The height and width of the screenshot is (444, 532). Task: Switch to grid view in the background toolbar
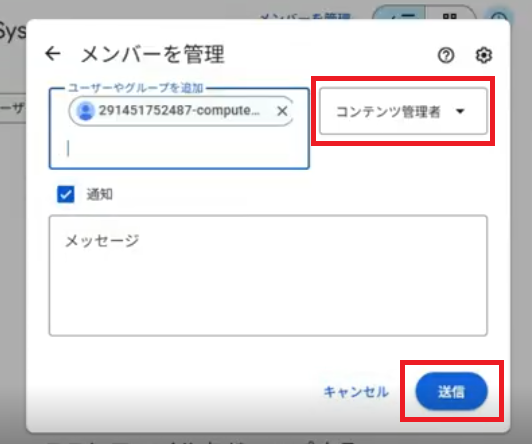[x=450, y=14]
